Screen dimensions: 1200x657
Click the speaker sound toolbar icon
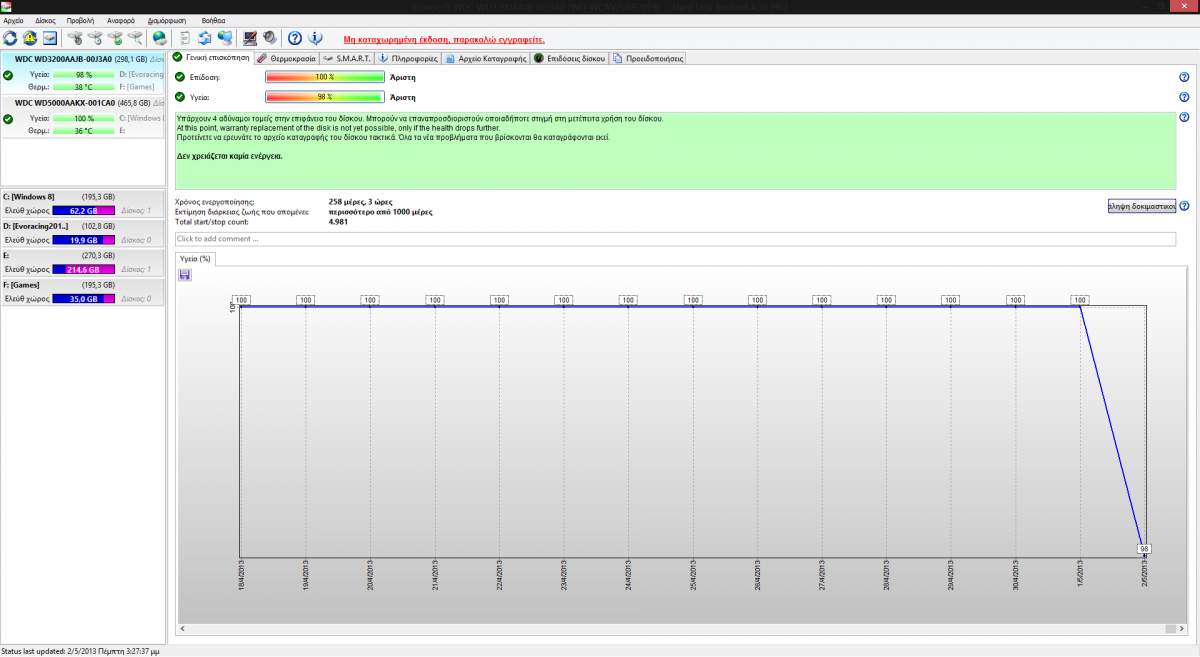270,38
